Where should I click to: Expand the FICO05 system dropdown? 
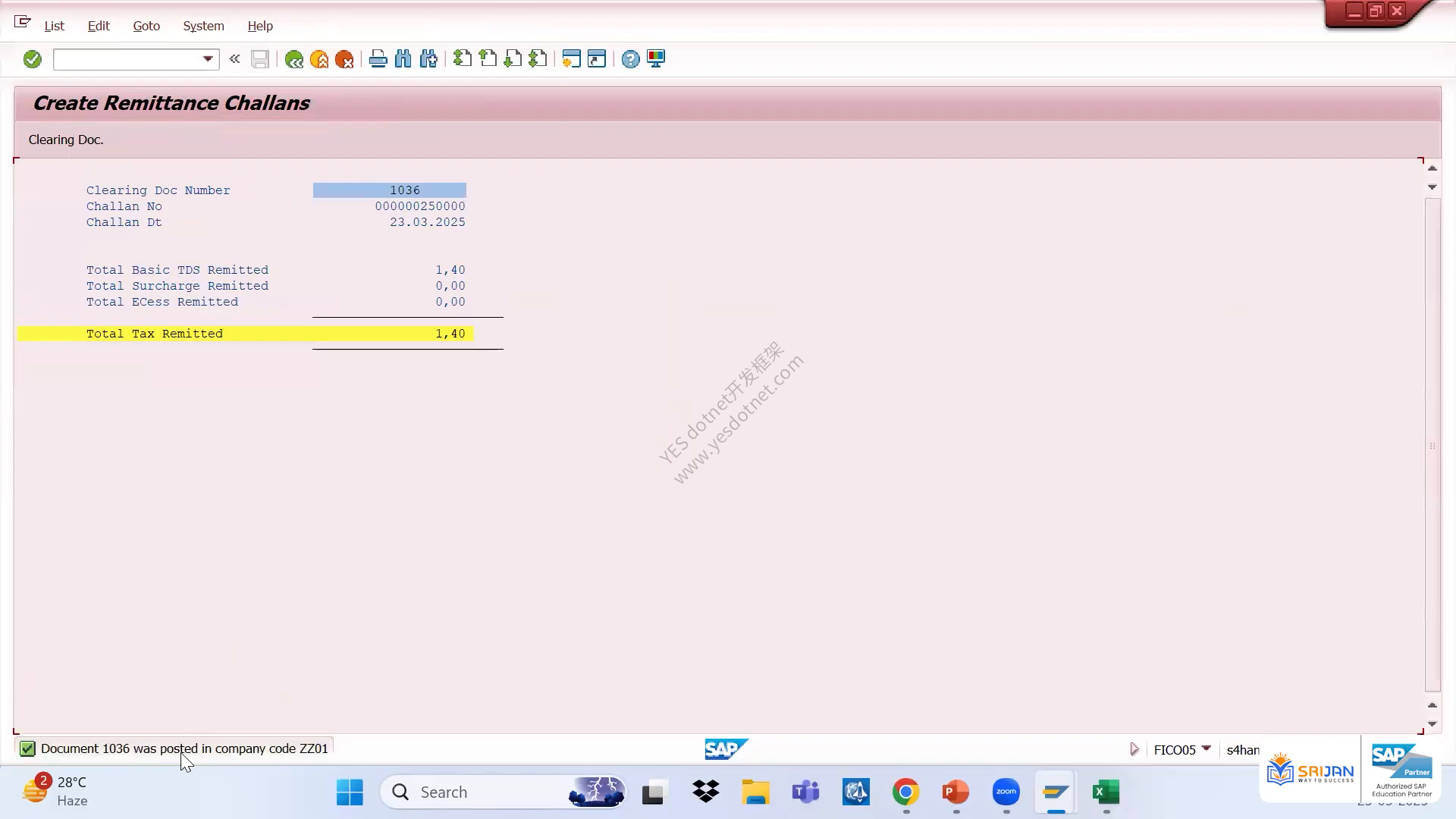click(x=1206, y=748)
